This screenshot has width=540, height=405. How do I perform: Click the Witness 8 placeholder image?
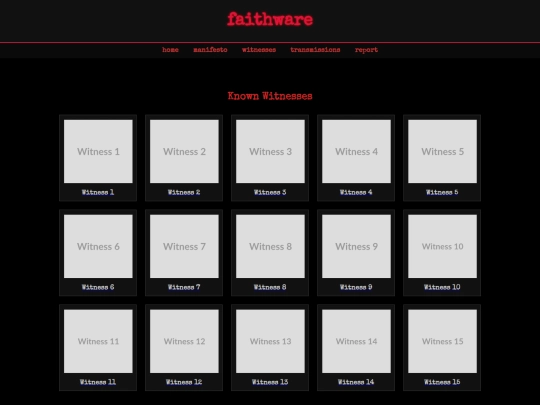[x=270, y=246]
